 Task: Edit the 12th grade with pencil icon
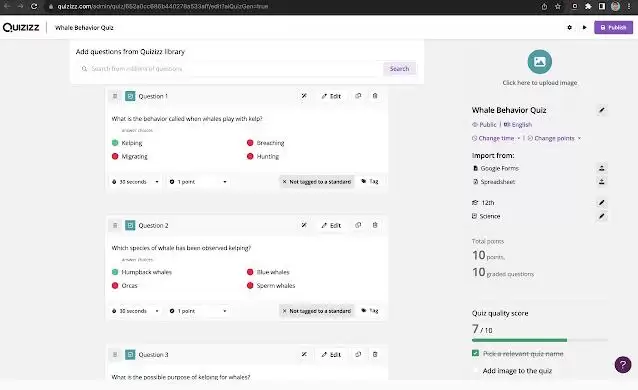[601, 202]
